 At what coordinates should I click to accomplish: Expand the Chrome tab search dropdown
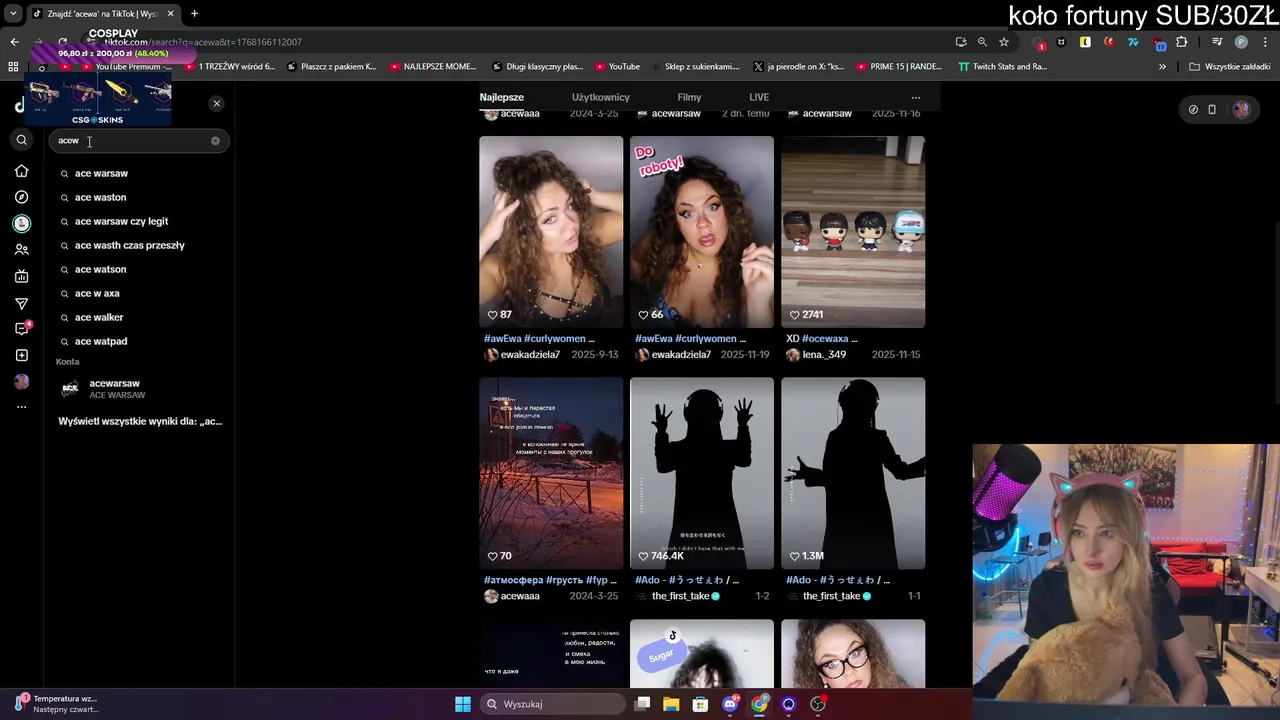click(x=13, y=14)
